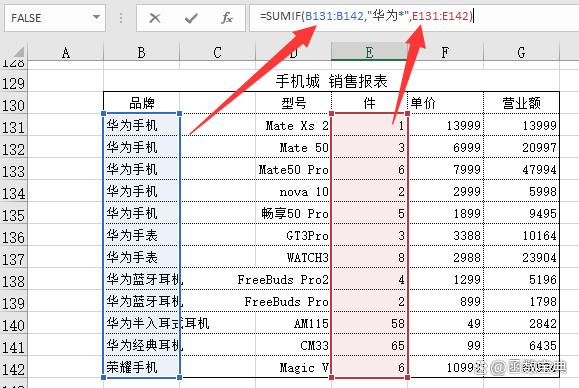Select the cell Mate 50

(294, 147)
